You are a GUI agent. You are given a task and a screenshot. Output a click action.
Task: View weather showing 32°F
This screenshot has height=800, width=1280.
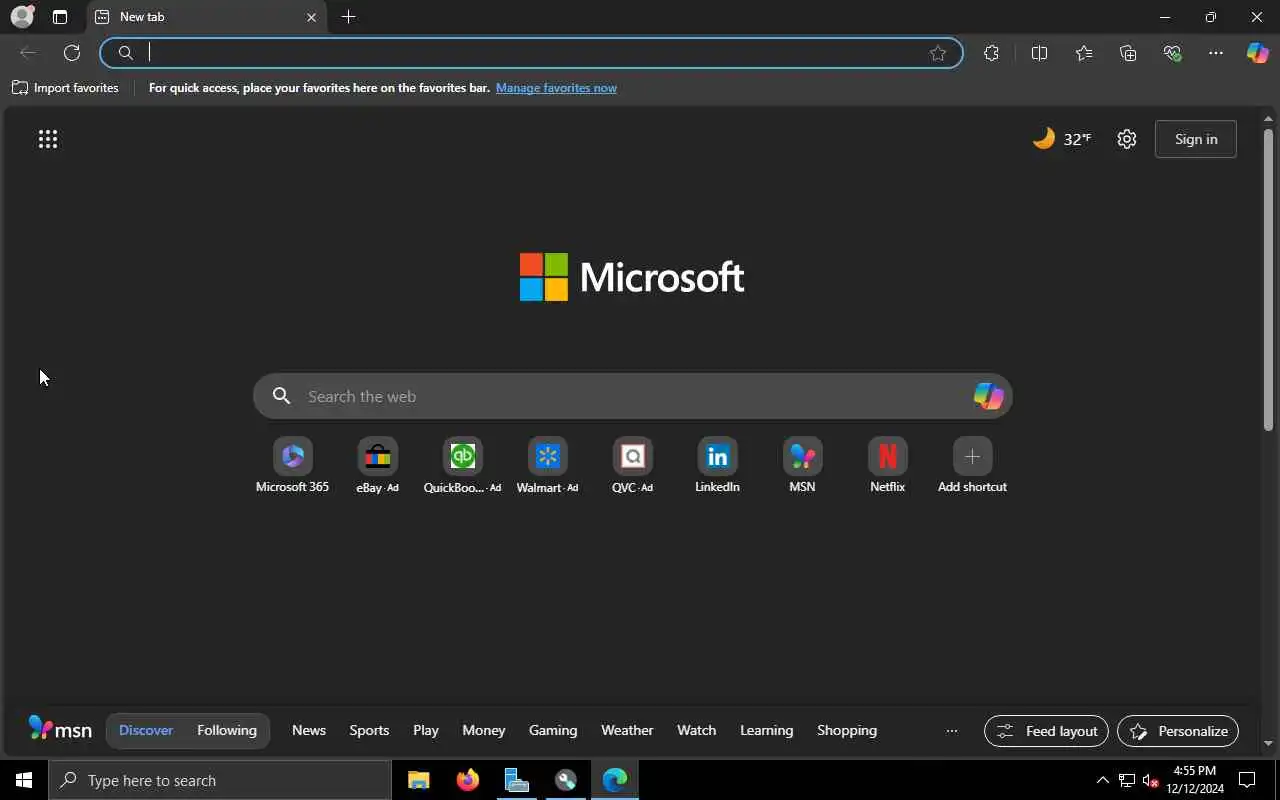(1061, 139)
